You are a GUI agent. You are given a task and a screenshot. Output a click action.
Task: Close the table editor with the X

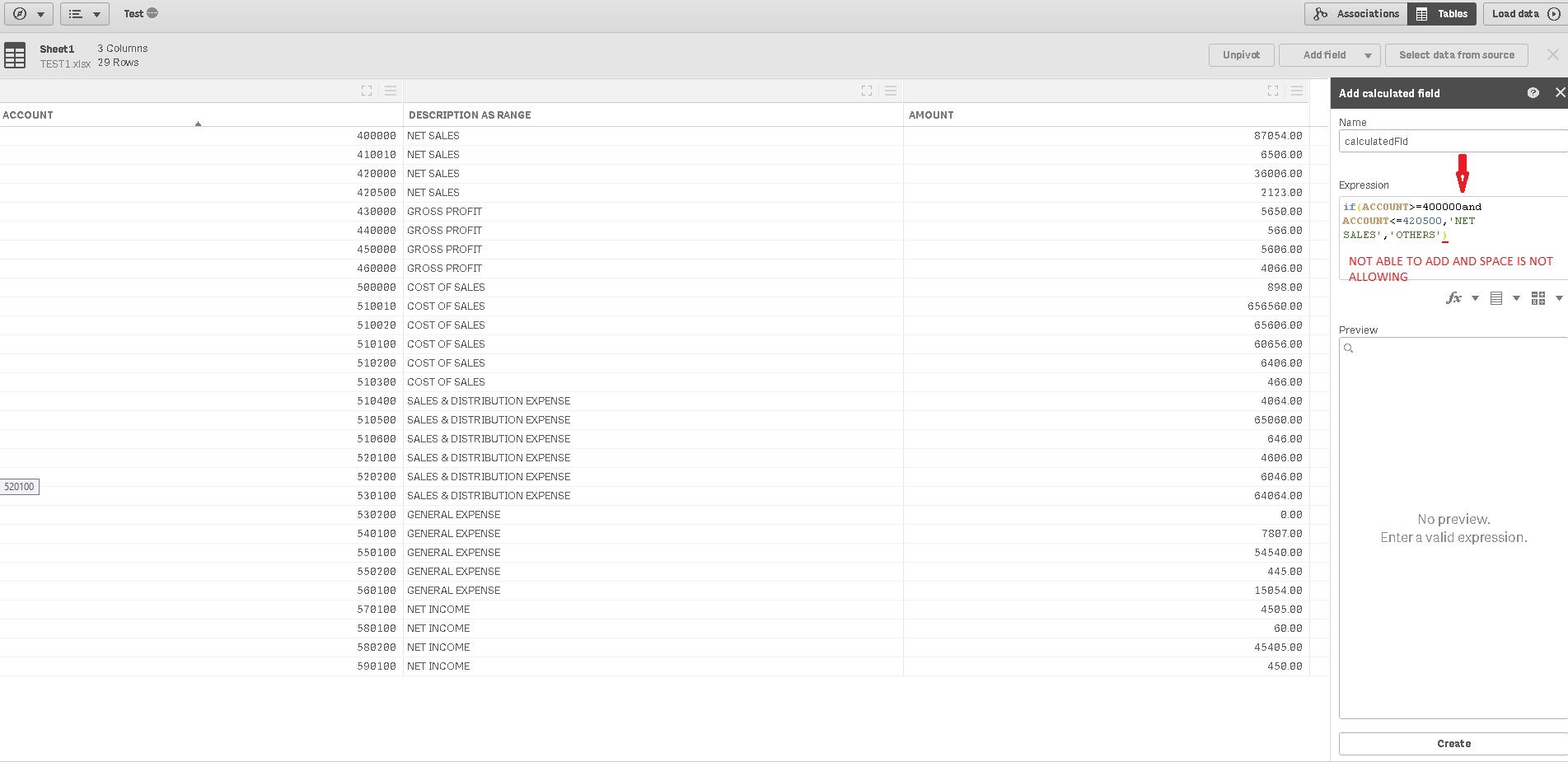[x=1553, y=54]
